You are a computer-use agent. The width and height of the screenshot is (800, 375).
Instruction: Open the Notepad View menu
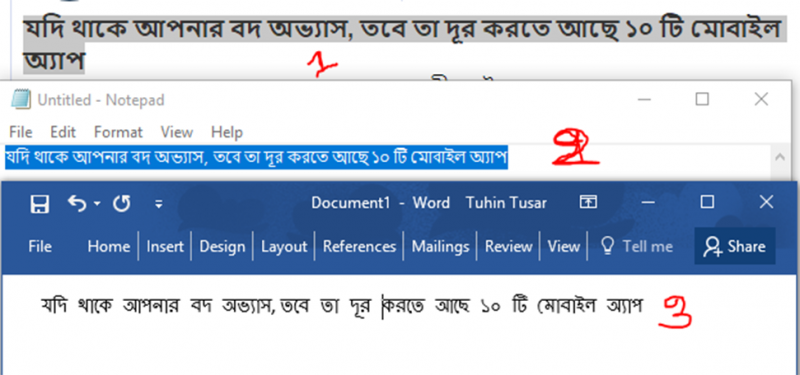177,132
